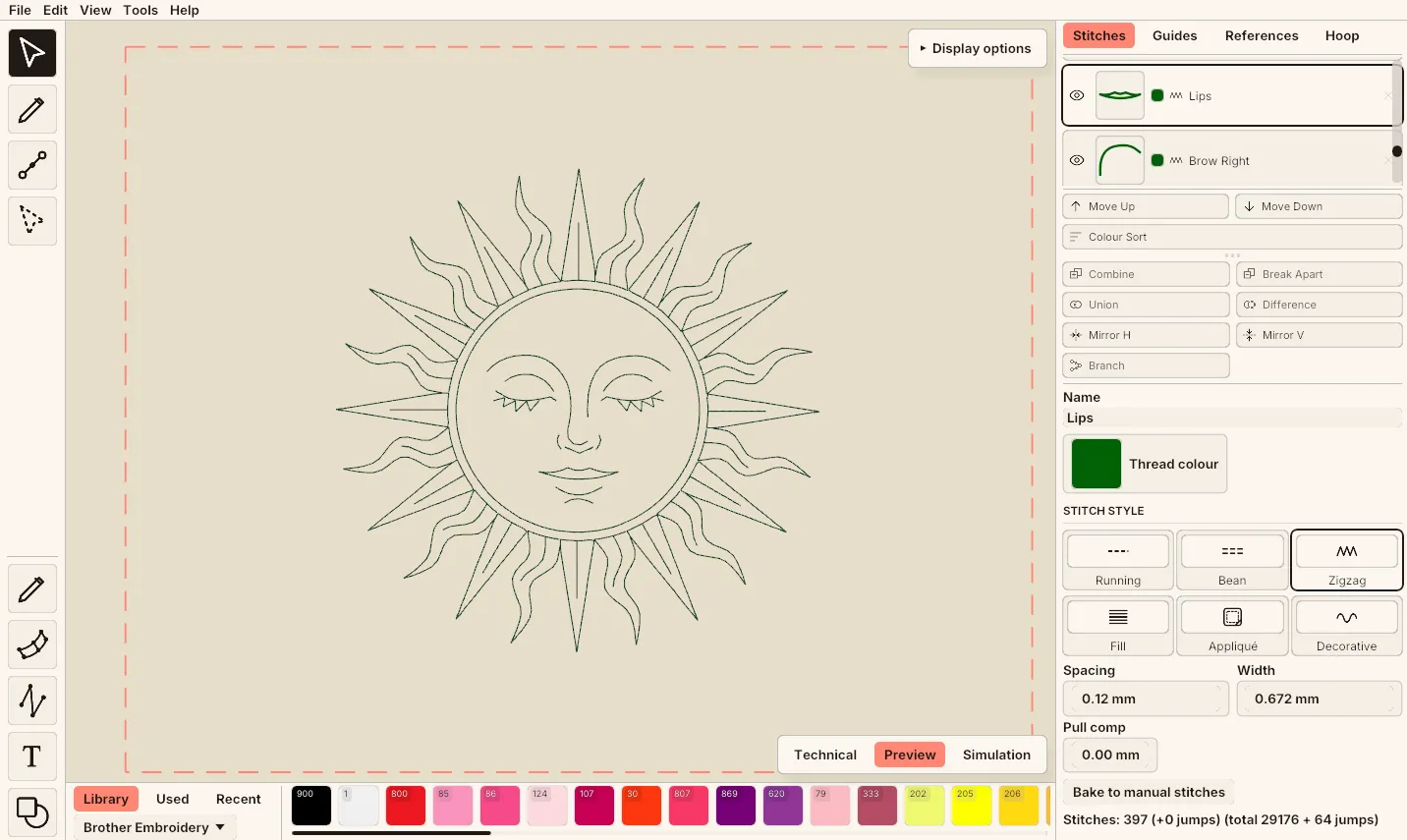This screenshot has width=1407, height=840.
Task: Show the Used colours tab
Action: [173, 799]
